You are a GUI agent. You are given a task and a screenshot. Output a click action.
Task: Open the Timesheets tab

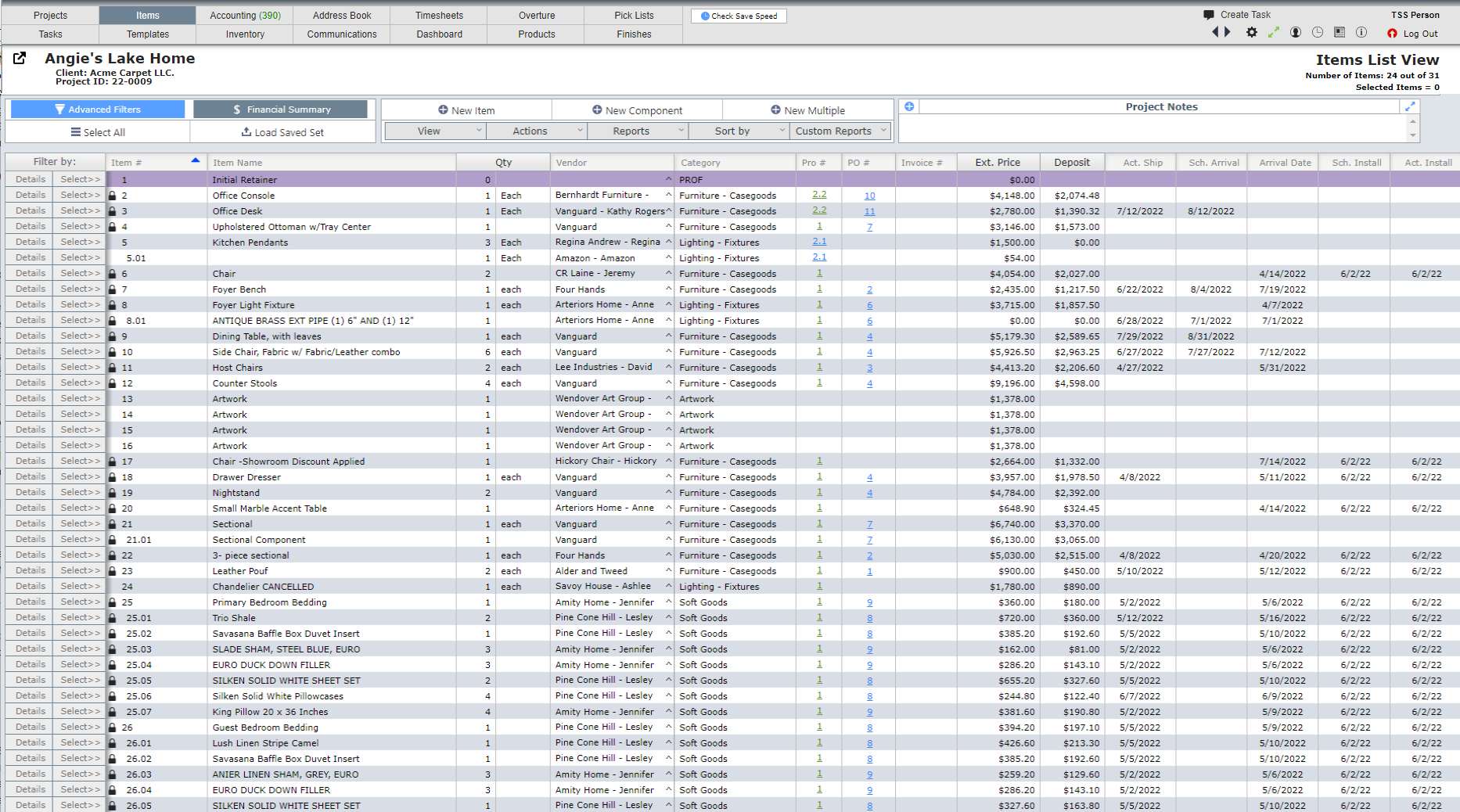coord(439,15)
